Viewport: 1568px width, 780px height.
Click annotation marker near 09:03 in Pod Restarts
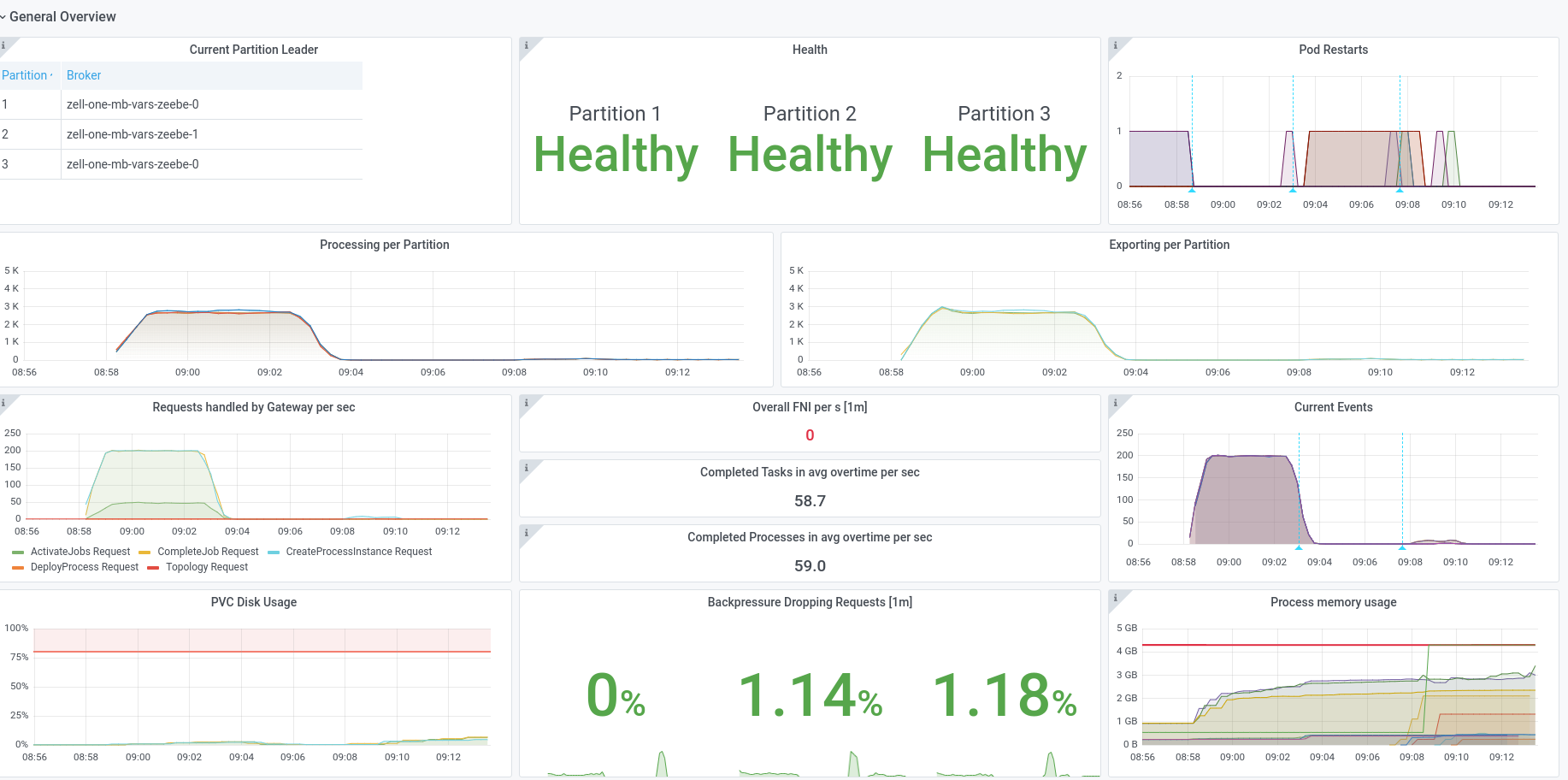(x=1293, y=190)
